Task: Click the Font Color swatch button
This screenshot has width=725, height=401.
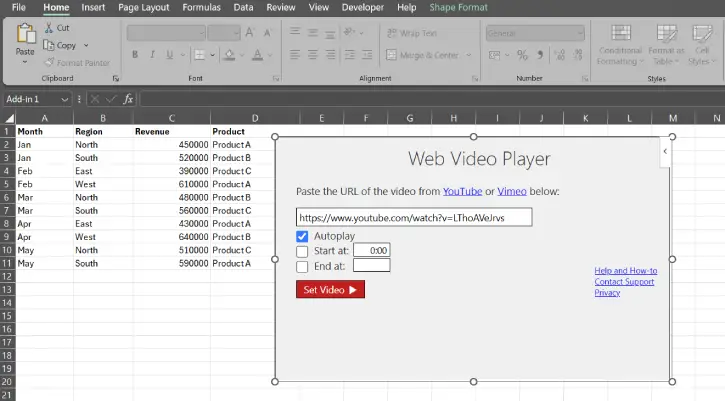Action: pyautogui.click(x=258, y=55)
